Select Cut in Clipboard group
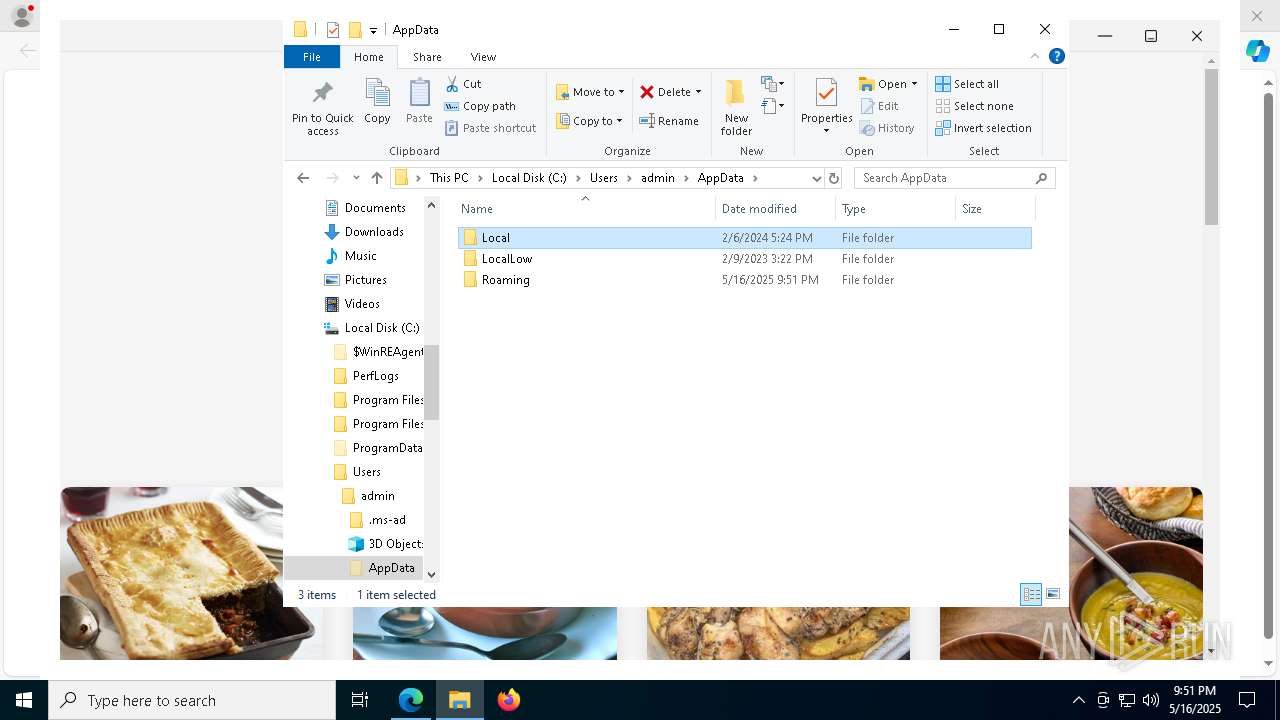The image size is (1280, 720). tap(463, 84)
